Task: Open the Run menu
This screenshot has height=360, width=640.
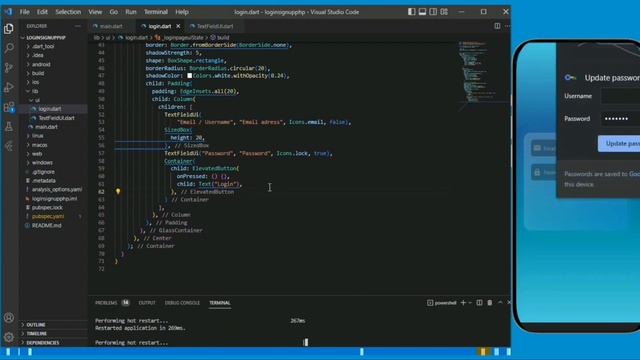Action: pyautogui.click(x=131, y=12)
